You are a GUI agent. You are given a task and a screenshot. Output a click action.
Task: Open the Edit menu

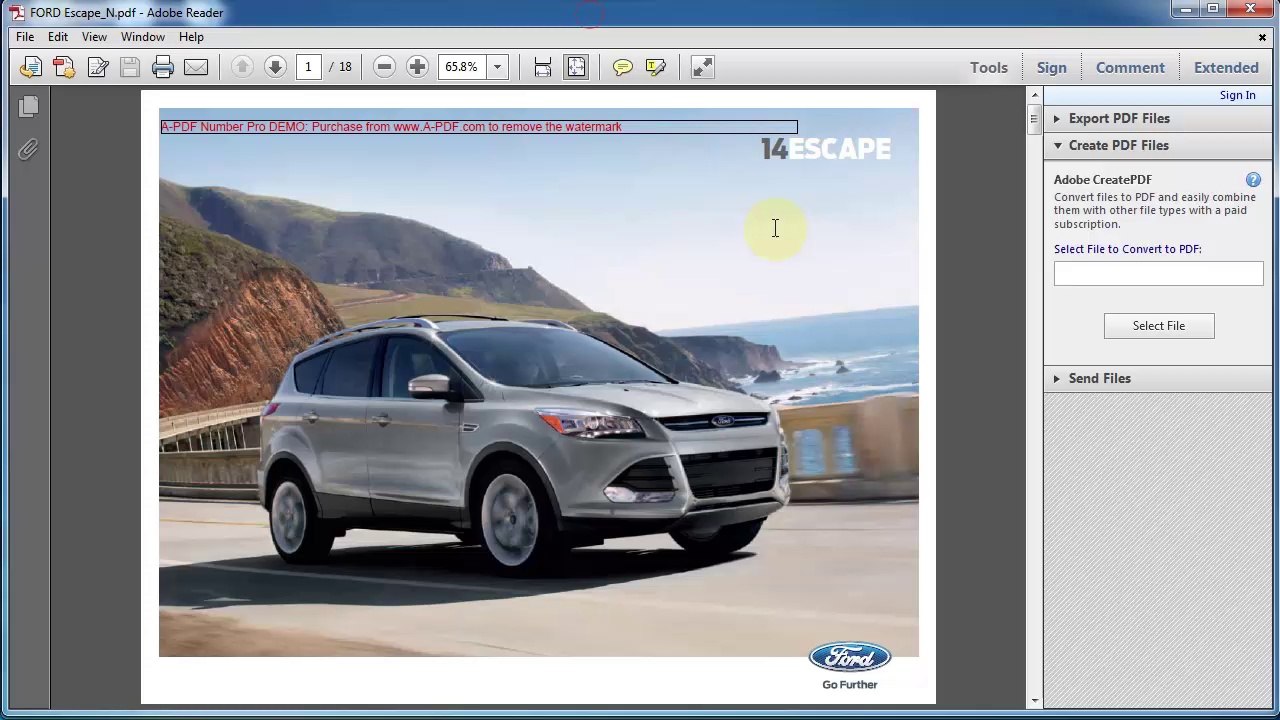point(58,37)
